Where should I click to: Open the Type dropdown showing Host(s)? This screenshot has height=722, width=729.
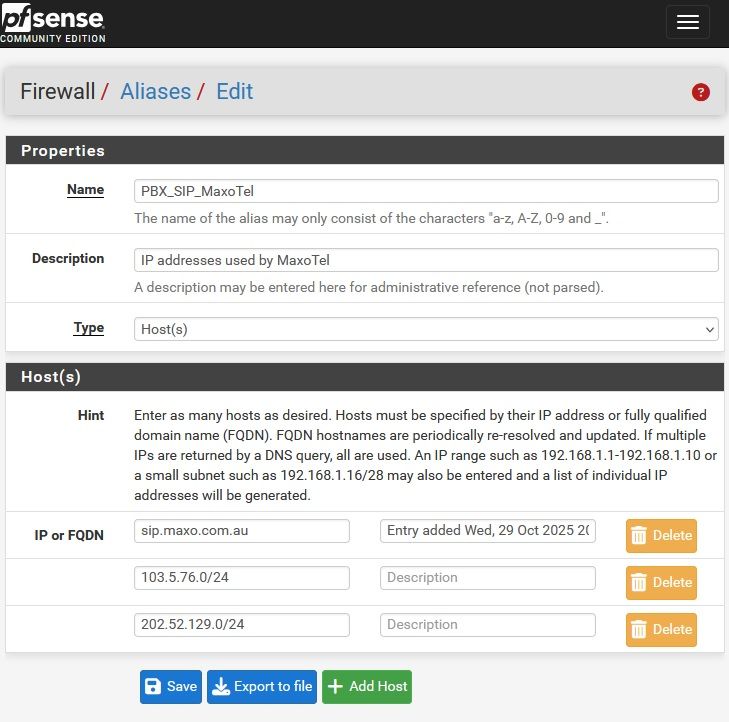pos(426,328)
